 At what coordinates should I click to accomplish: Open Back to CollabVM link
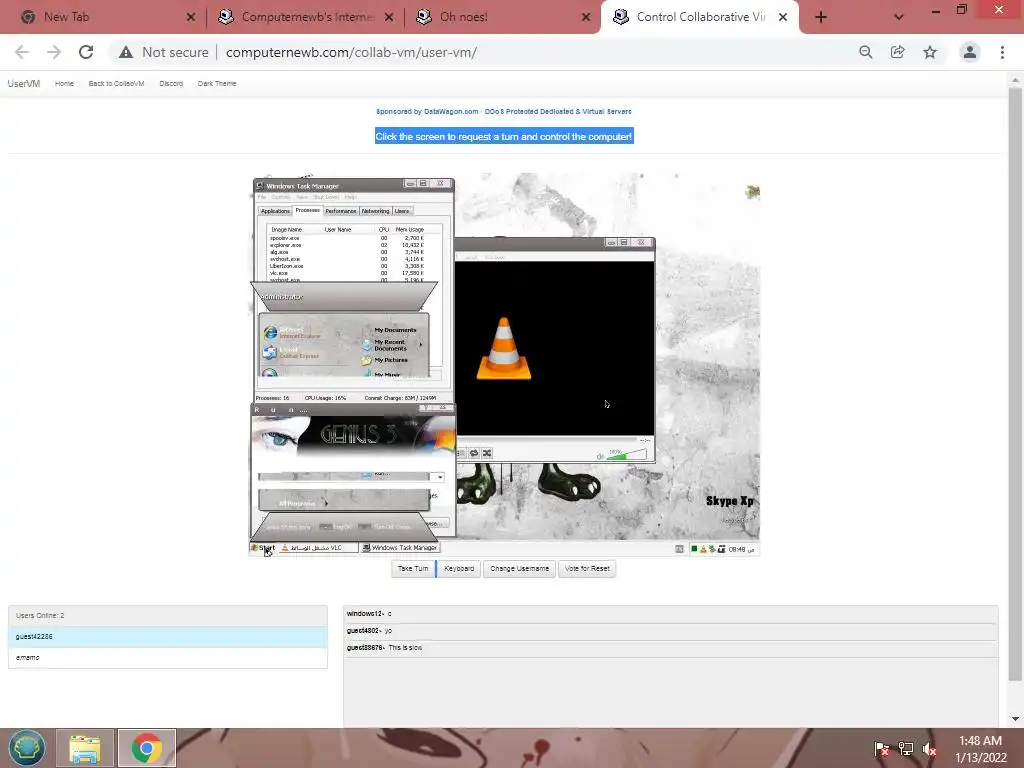coord(116,84)
